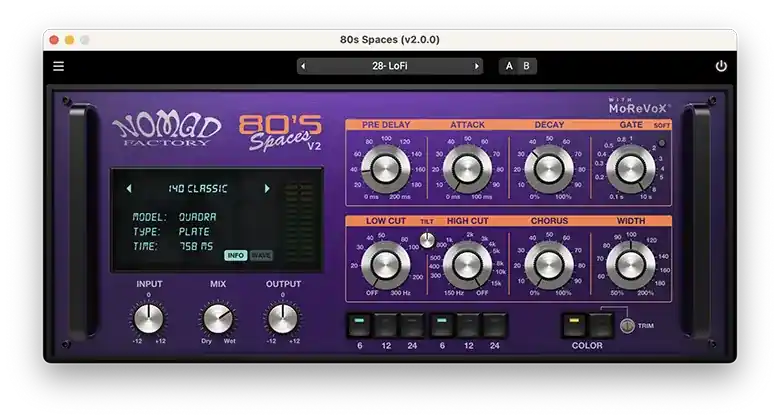Image resolution: width=780 pixels, height=420 pixels.
Task: Enable the low cut 12 dB slope button
Action: (386, 326)
